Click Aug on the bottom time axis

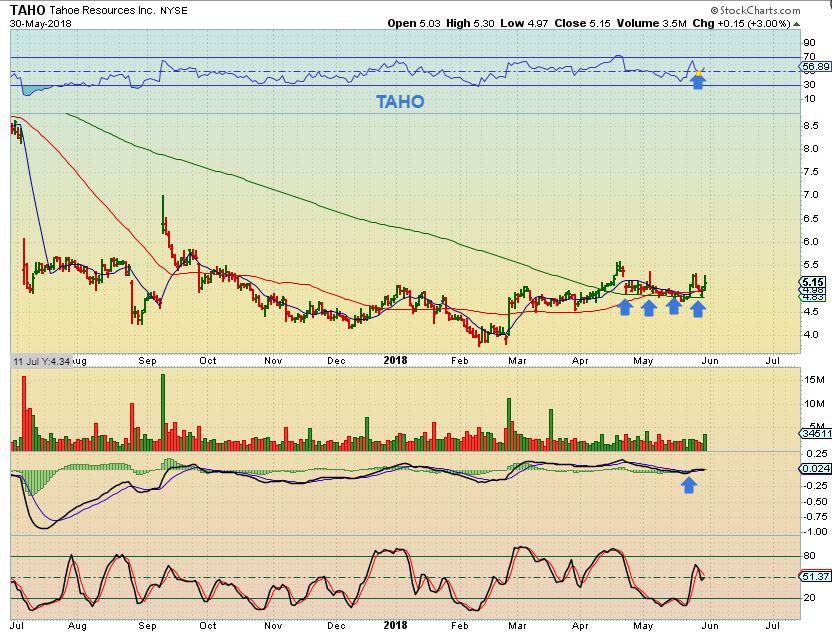point(77,626)
